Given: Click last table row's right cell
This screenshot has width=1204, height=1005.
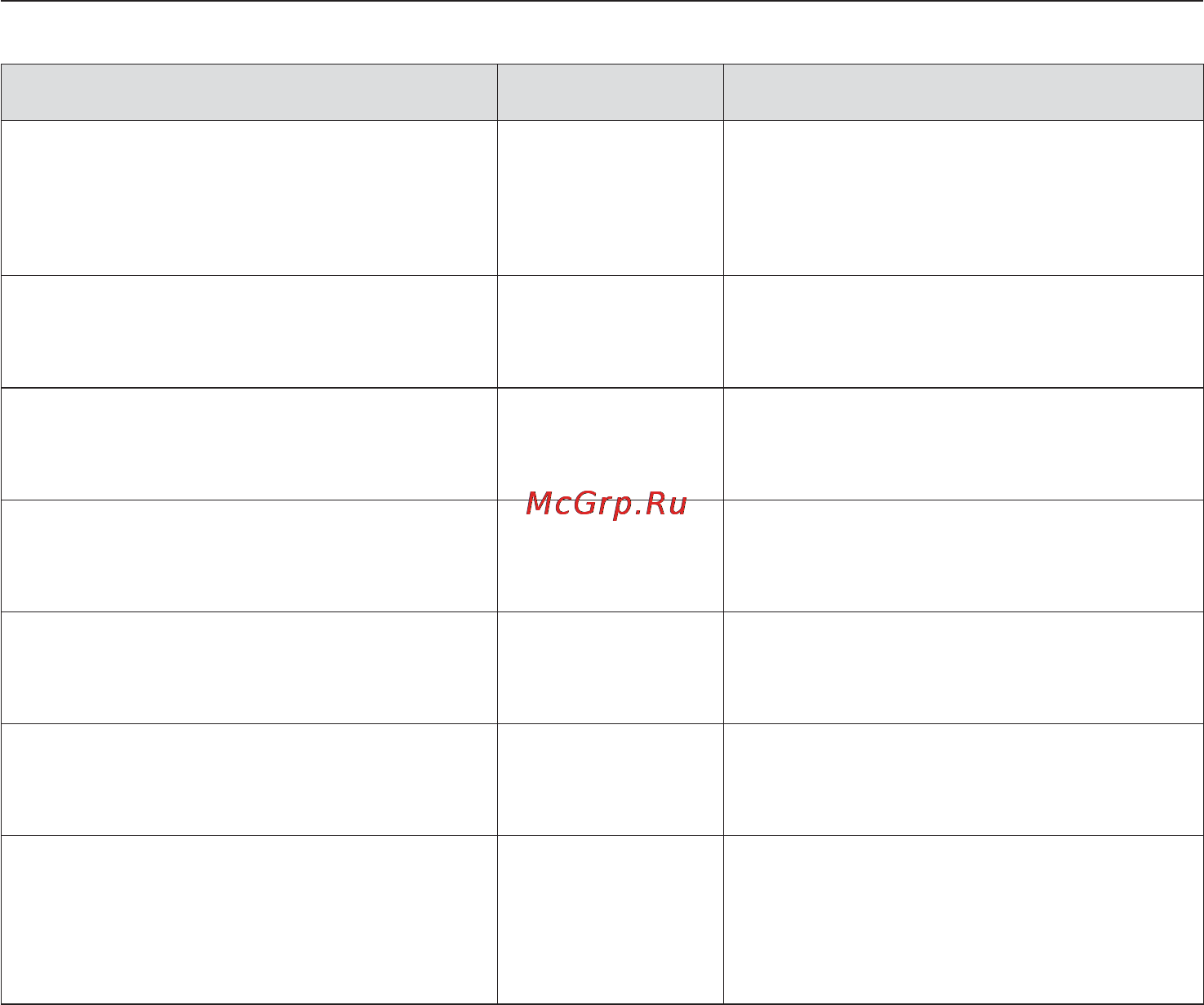Looking at the screenshot, I should click(963, 919).
